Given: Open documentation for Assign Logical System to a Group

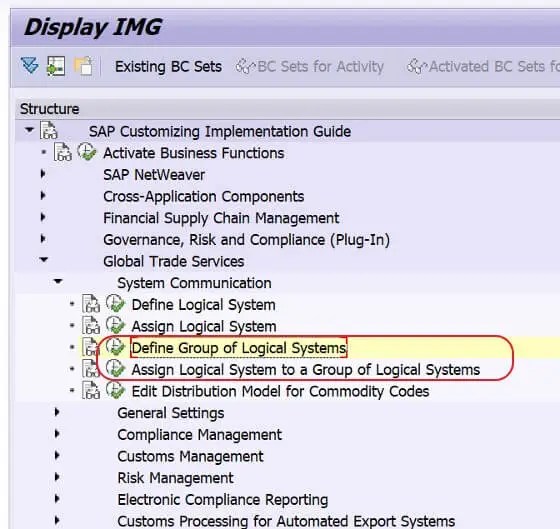Looking at the screenshot, I should pos(90,369).
